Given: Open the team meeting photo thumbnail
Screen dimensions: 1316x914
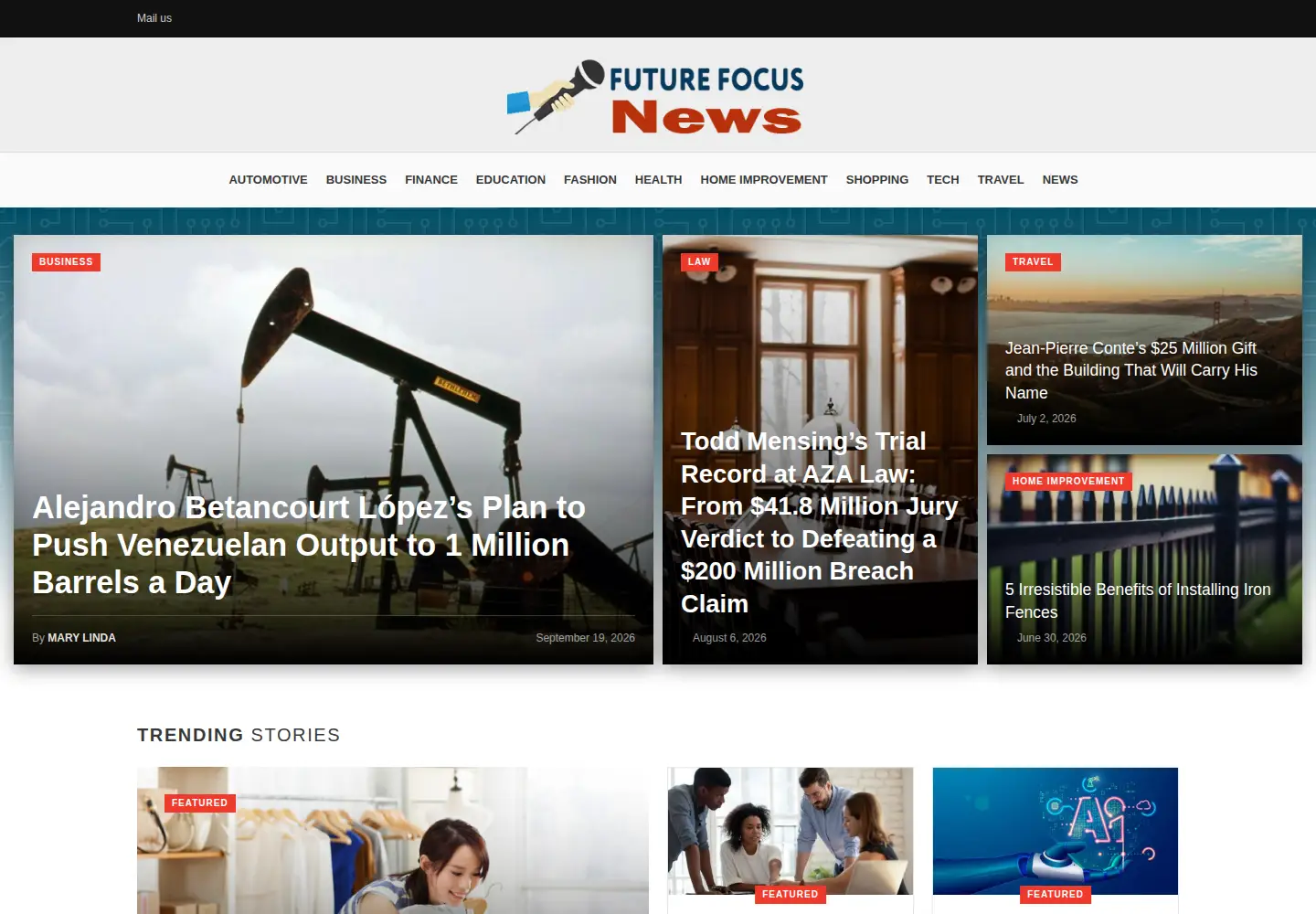Looking at the screenshot, I should (791, 831).
